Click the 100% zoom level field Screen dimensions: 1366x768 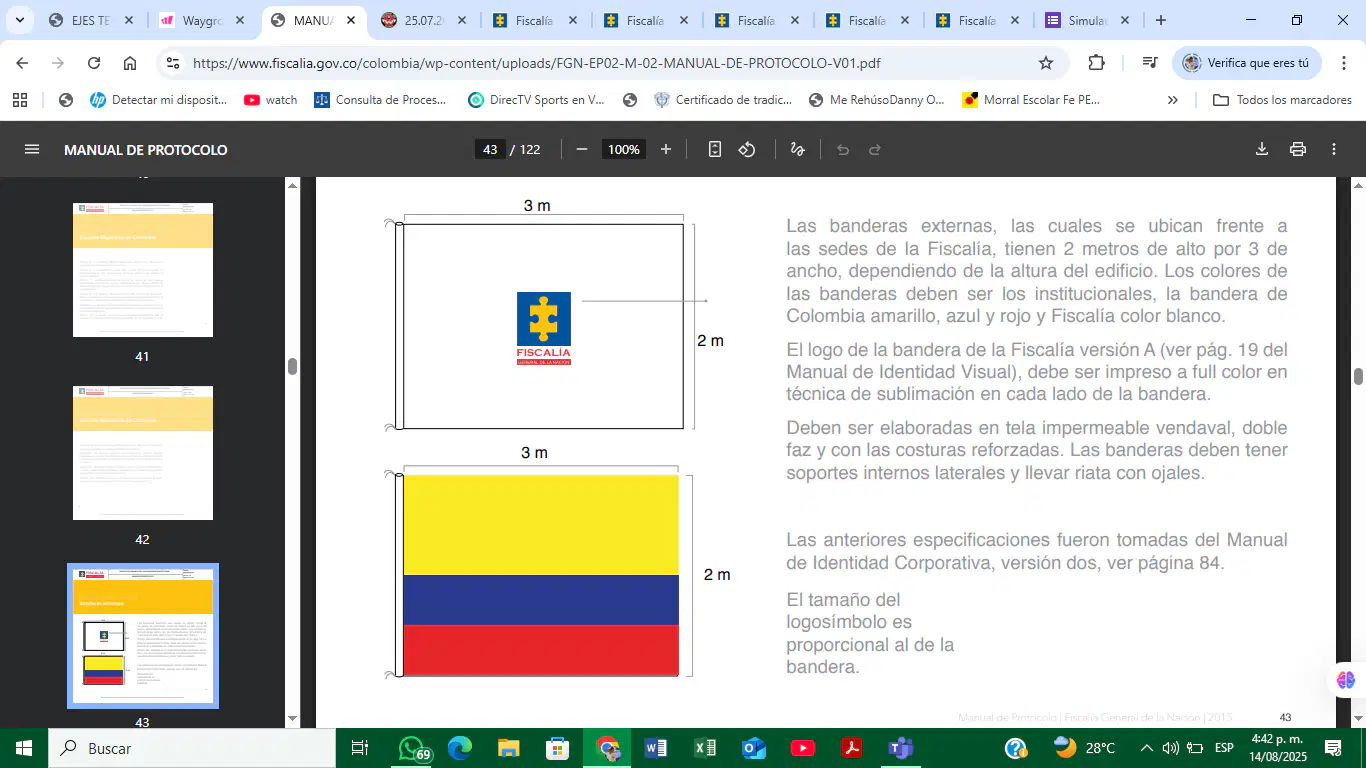coord(624,150)
